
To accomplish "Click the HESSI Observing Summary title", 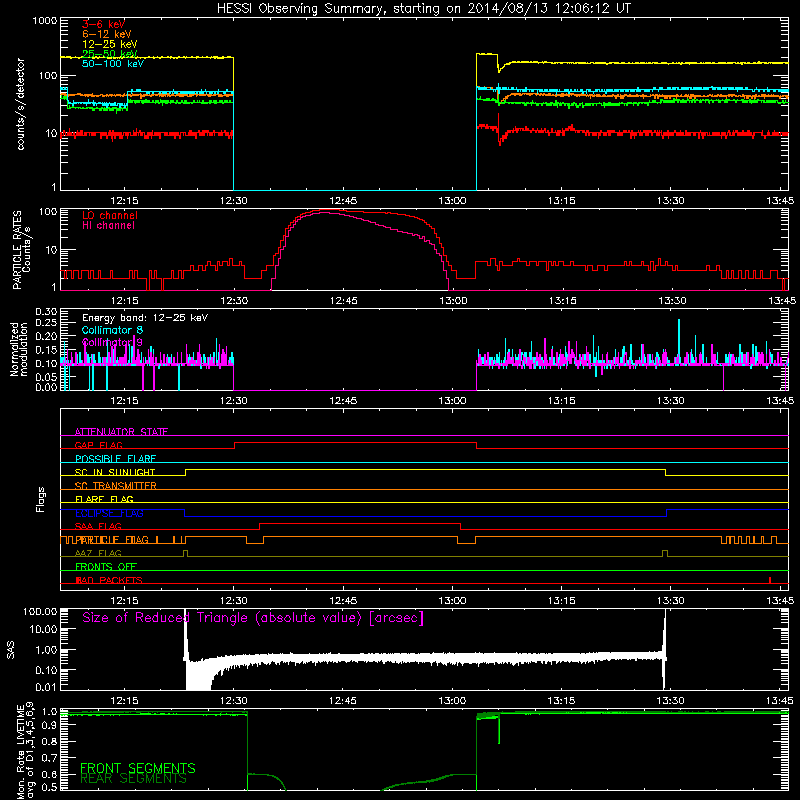I will pyautogui.click(x=423, y=9).
